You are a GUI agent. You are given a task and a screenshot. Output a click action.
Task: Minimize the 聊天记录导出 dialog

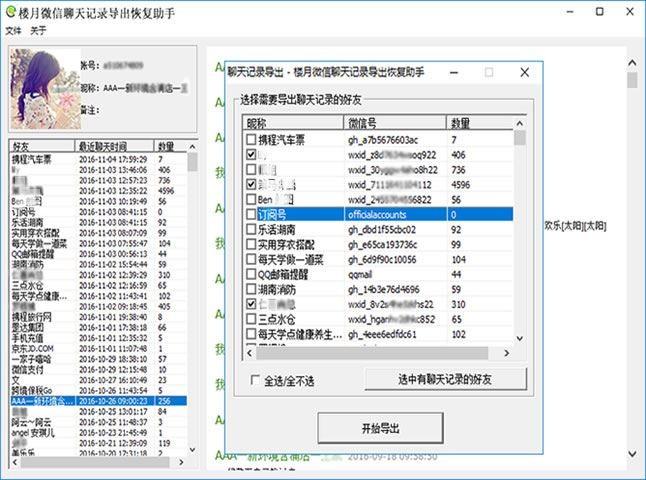(454, 73)
